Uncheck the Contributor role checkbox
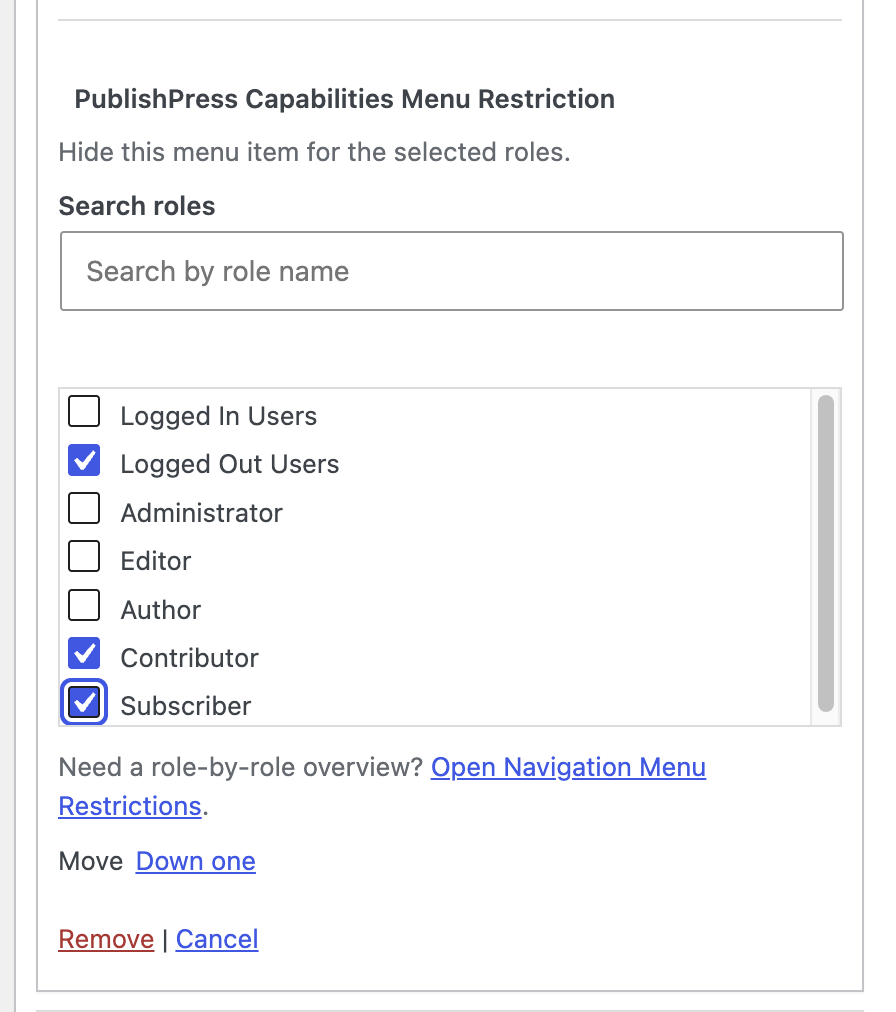 [84, 653]
